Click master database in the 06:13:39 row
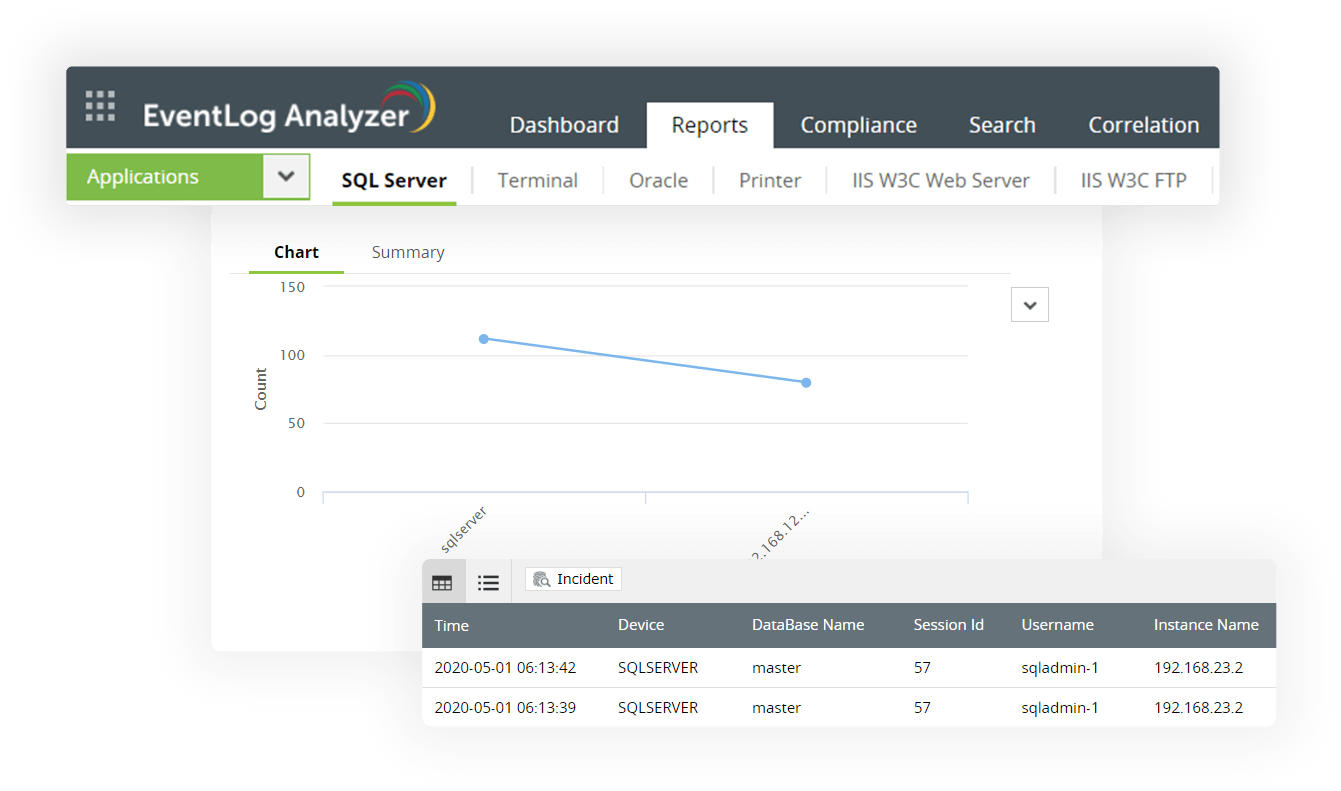Image resolution: width=1341 pixels, height=791 pixels. (x=777, y=708)
